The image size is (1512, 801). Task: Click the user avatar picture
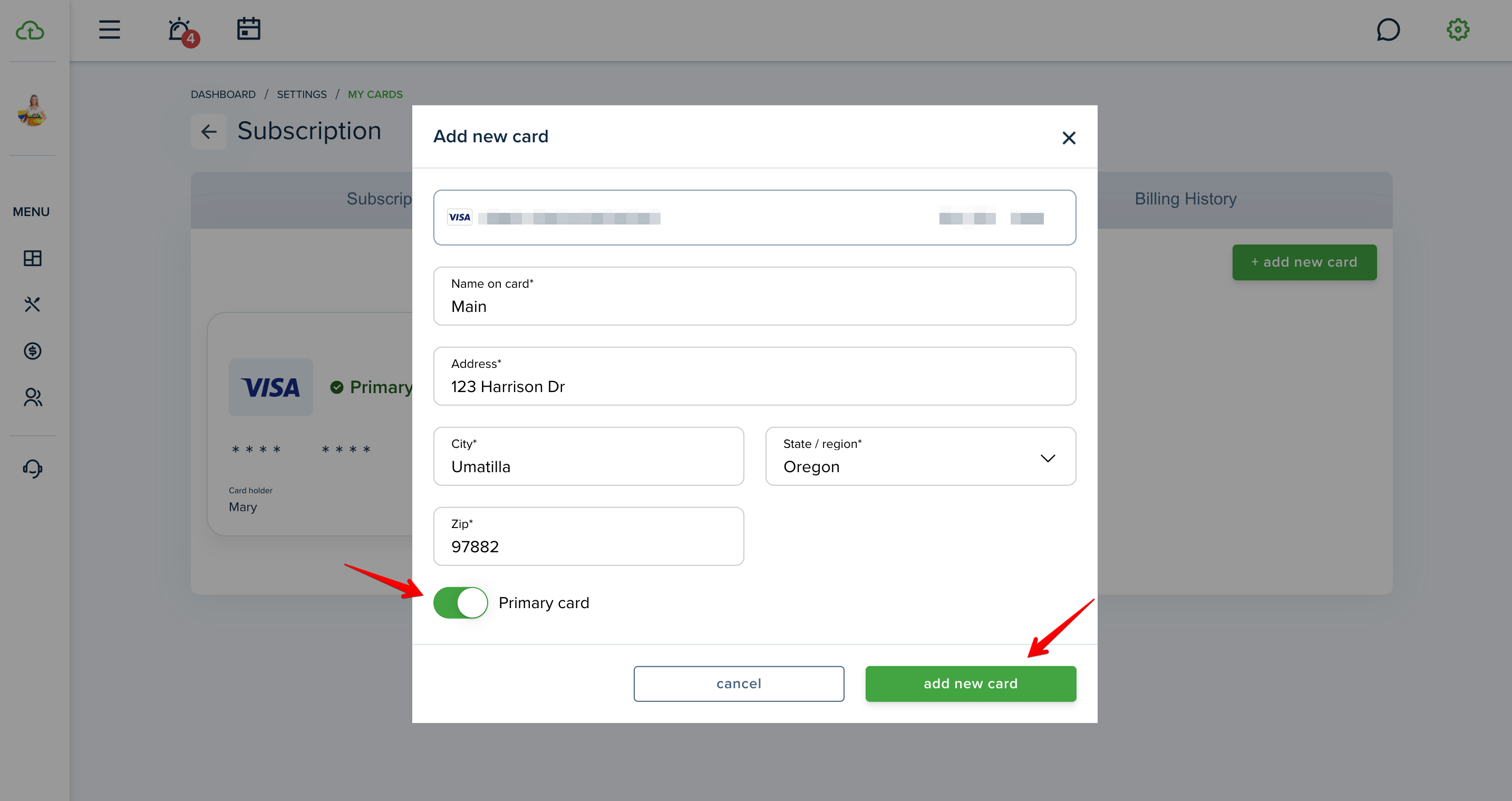click(x=32, y=110)
